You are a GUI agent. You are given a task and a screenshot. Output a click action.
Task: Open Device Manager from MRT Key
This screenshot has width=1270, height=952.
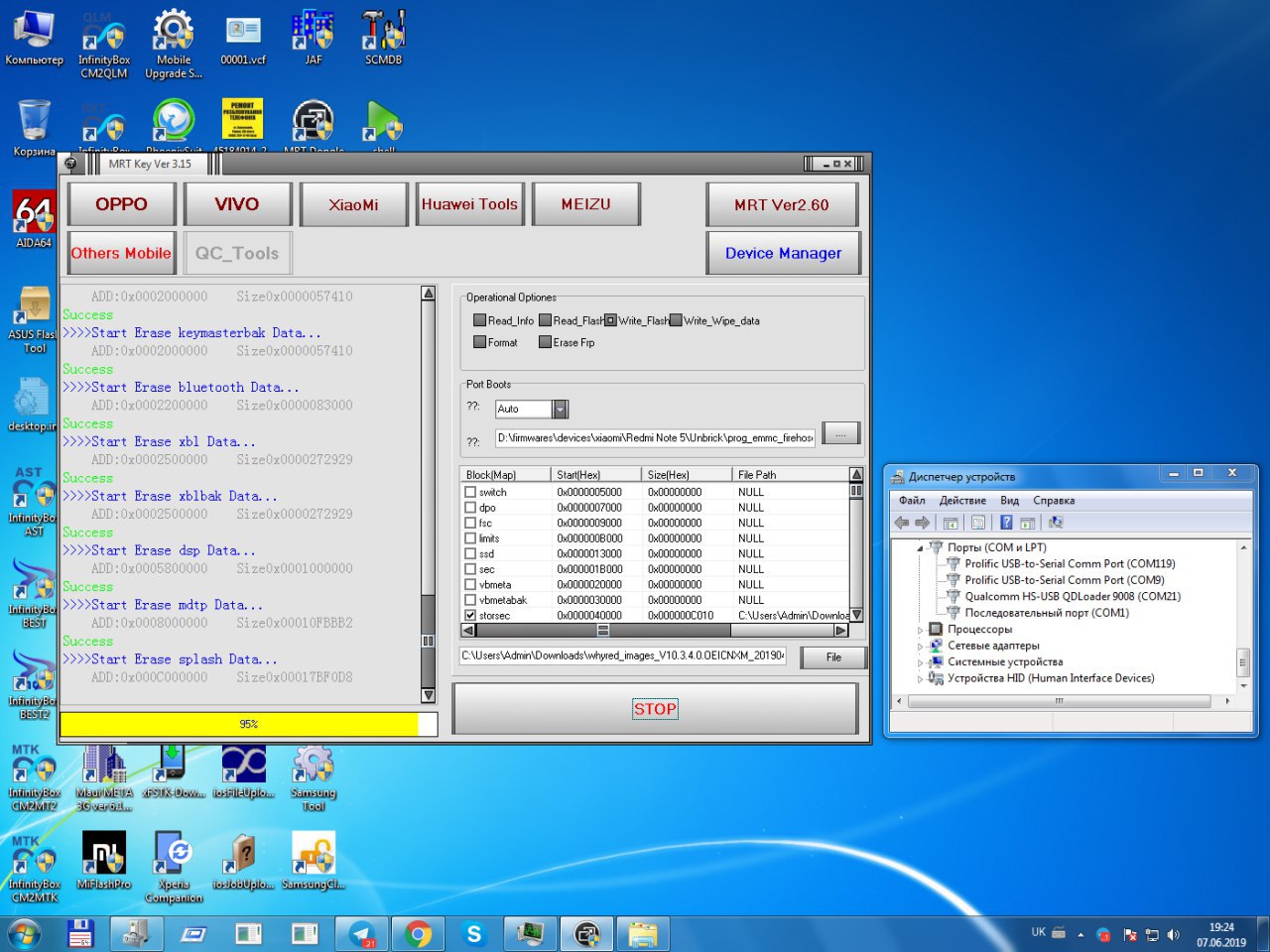pyautogui.click(x=783, y=253)
